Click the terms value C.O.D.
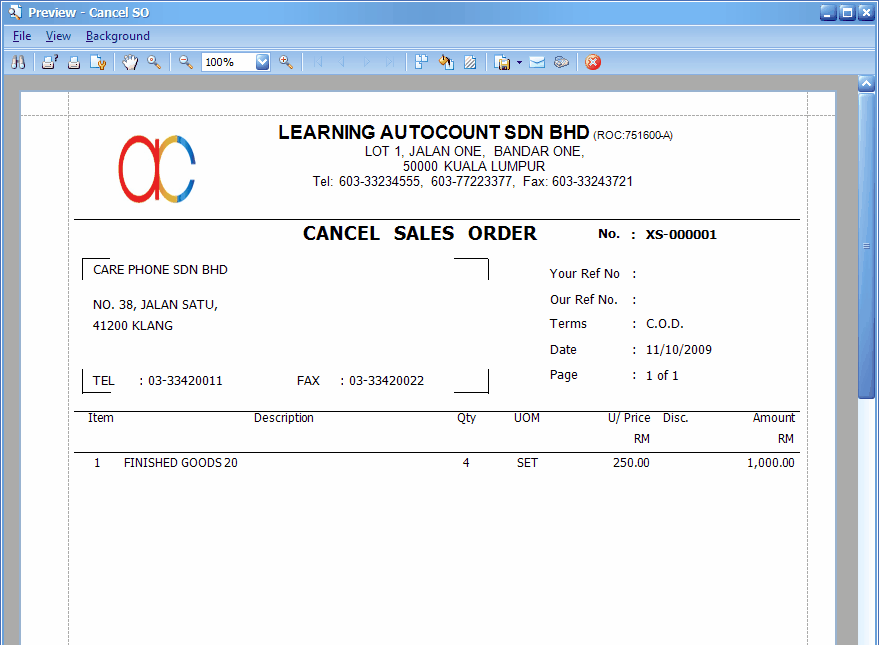The image size is (879, 645). pyautogui.click(x=665, y=324)
